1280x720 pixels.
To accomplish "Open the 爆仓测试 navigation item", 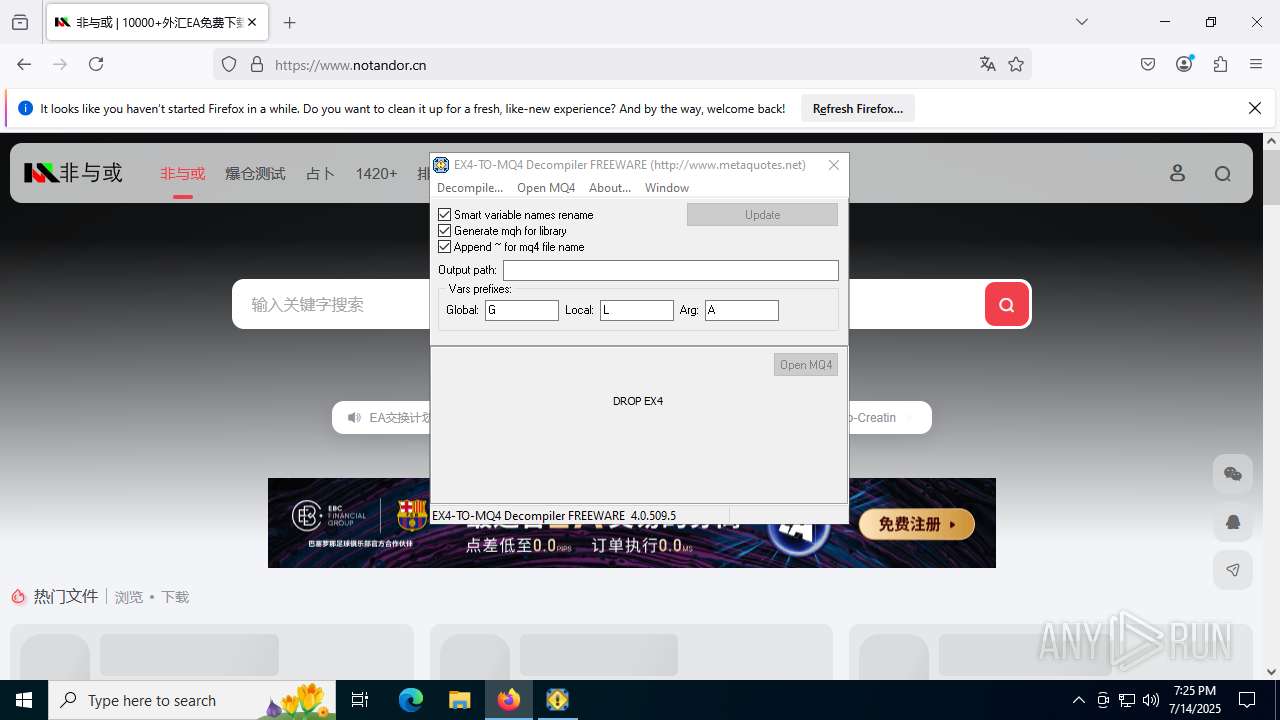I will point(255,173).
